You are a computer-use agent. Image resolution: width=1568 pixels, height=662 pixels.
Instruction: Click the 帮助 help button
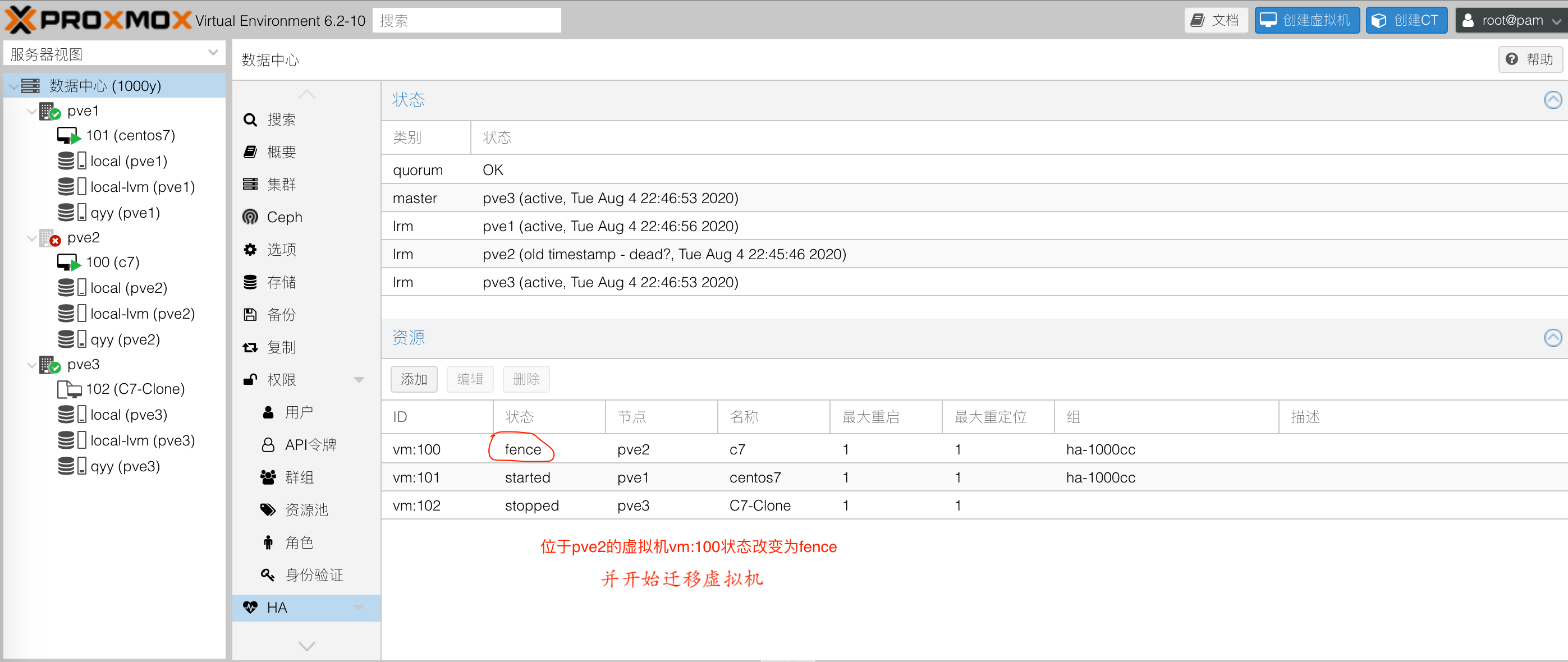(x=1530, y=59)
